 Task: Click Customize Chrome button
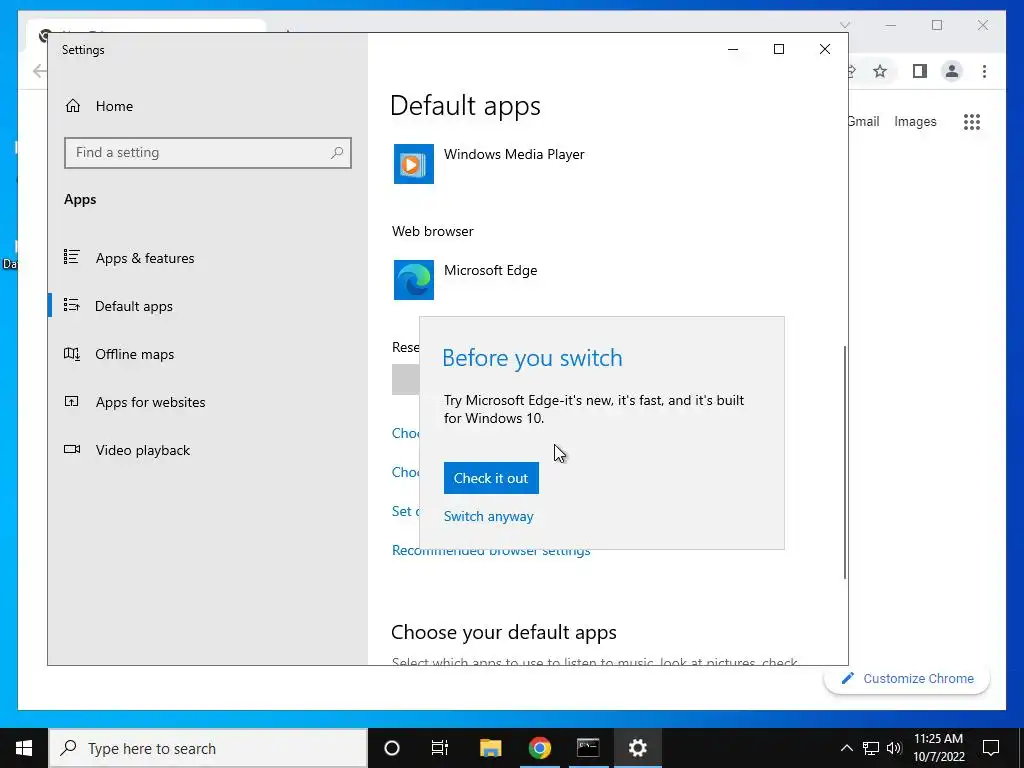pyautogui.click(x=907, y=679)
